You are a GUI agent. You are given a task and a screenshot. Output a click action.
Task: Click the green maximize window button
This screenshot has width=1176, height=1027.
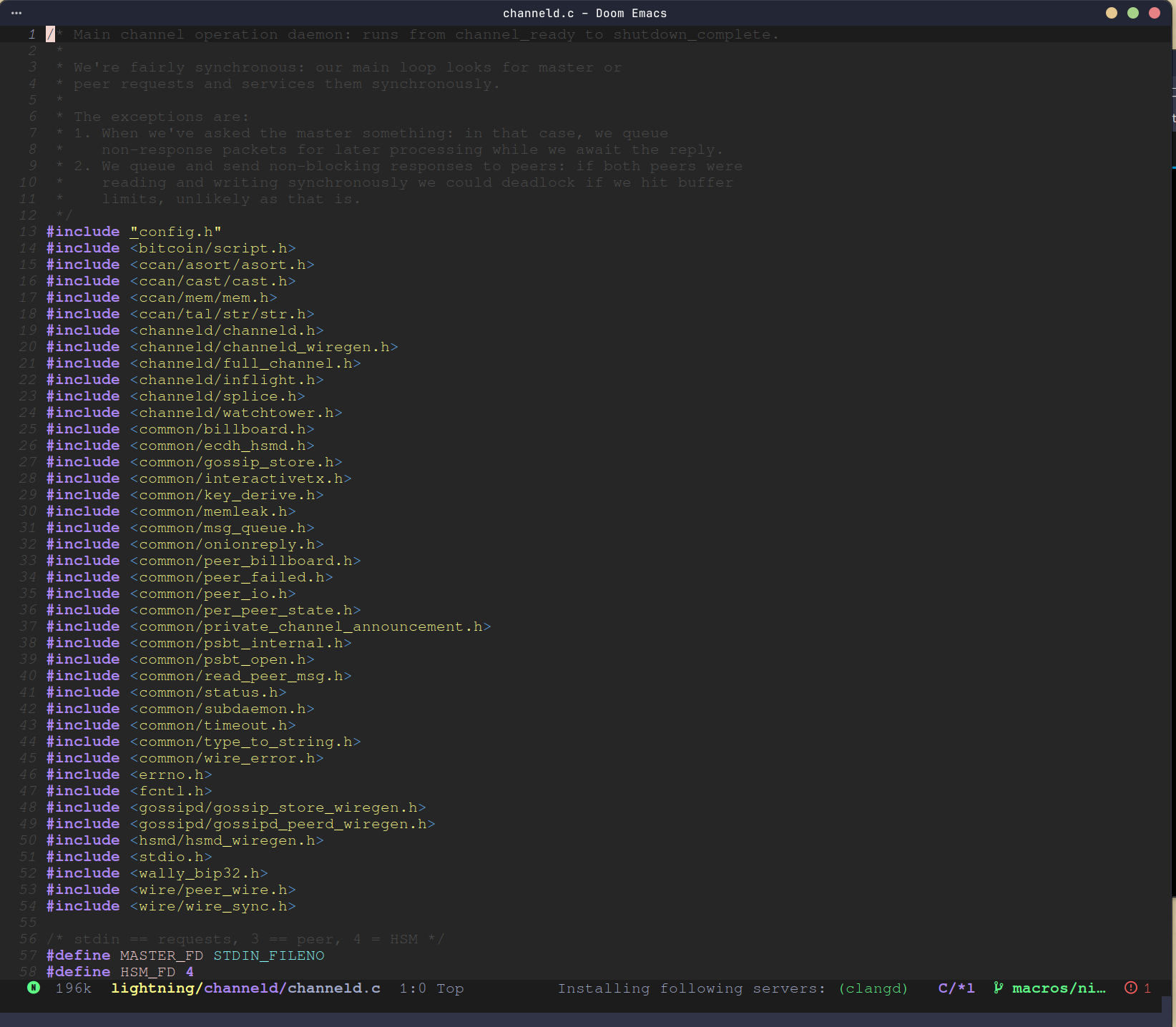click(x=1133, y=13)
